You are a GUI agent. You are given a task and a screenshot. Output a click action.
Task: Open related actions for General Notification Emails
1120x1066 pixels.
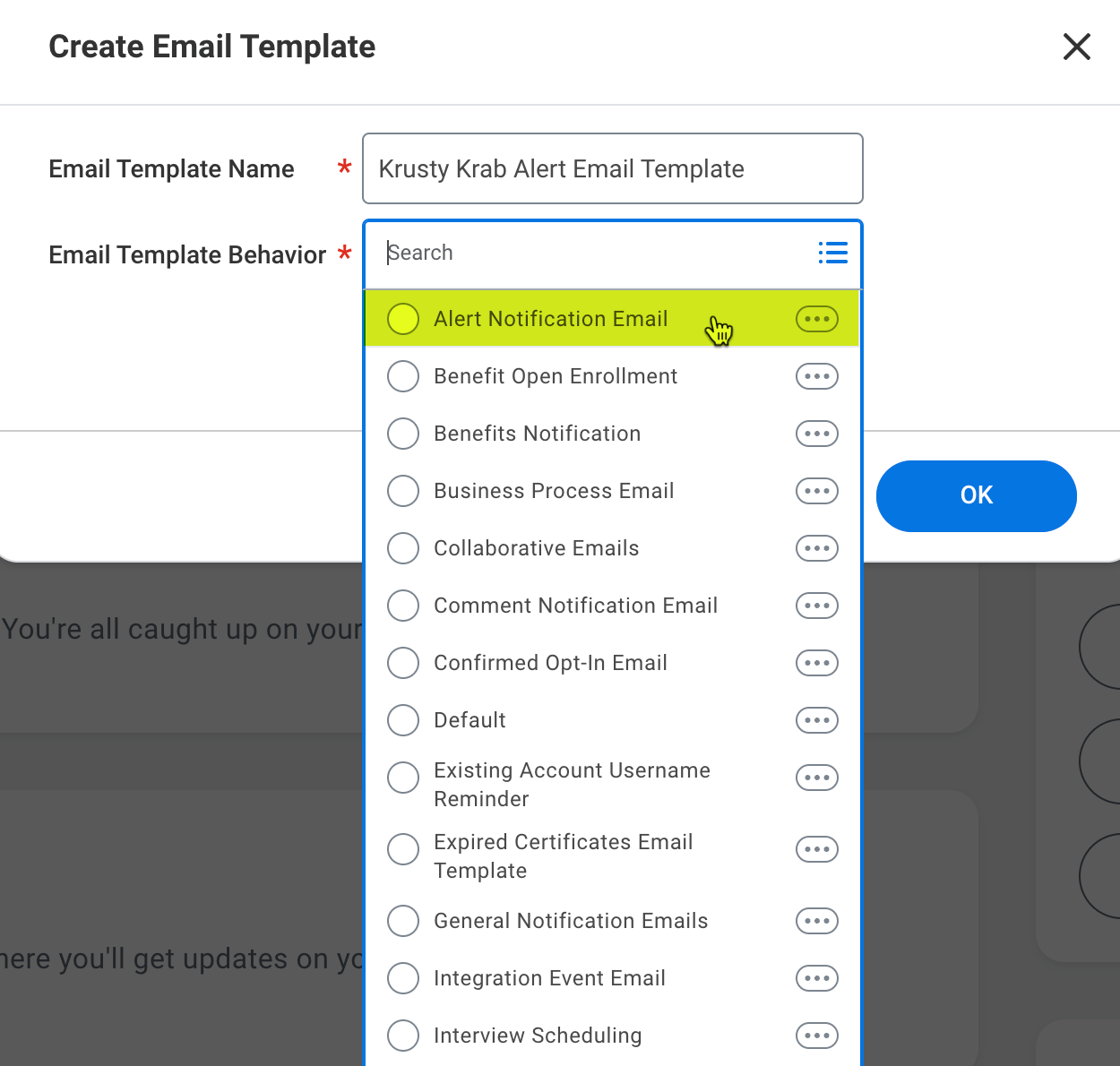pyautogui.click(x=817, y=921)
